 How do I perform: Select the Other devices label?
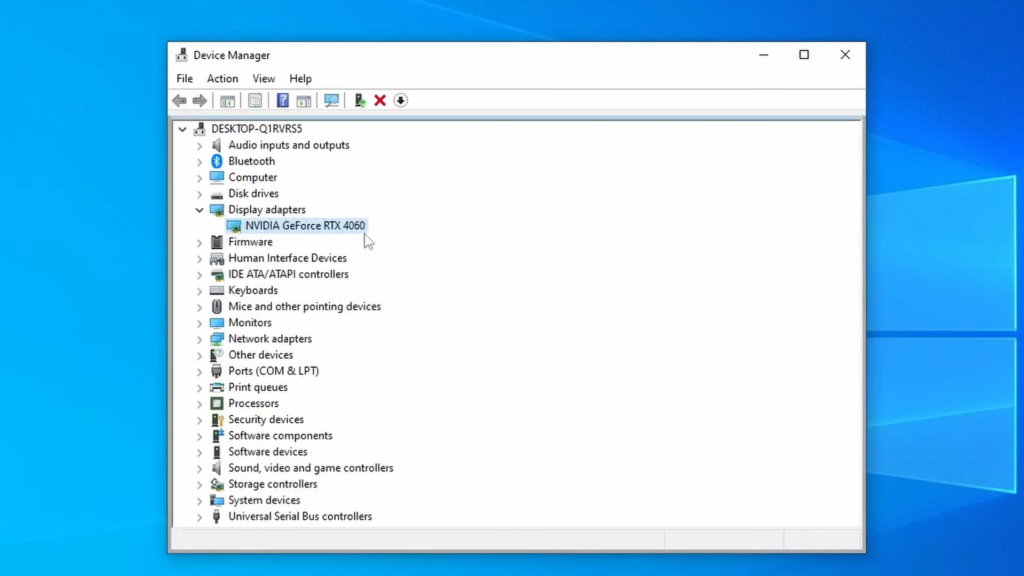(261, 355)
